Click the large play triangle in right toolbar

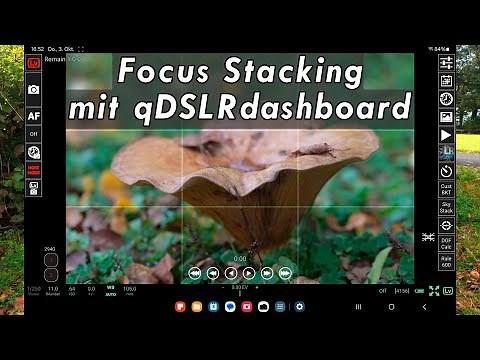[446, 135]
